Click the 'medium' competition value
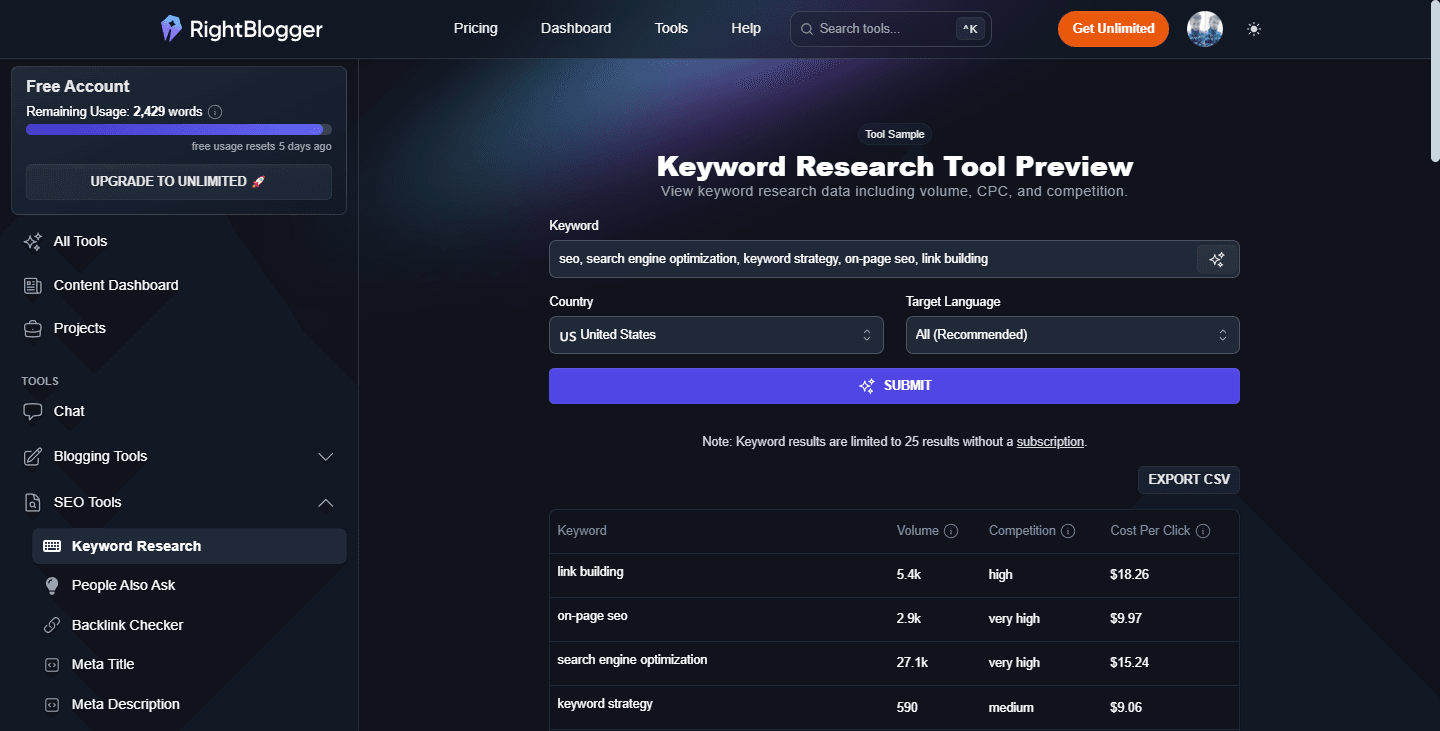Viewport: 1440px width, 731px height. [x=1011, y=708]
